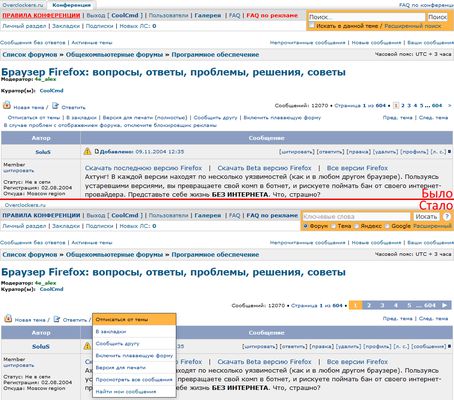Open 'Расширенный поиск' link
Screen dimensions: 454x400
413,26
